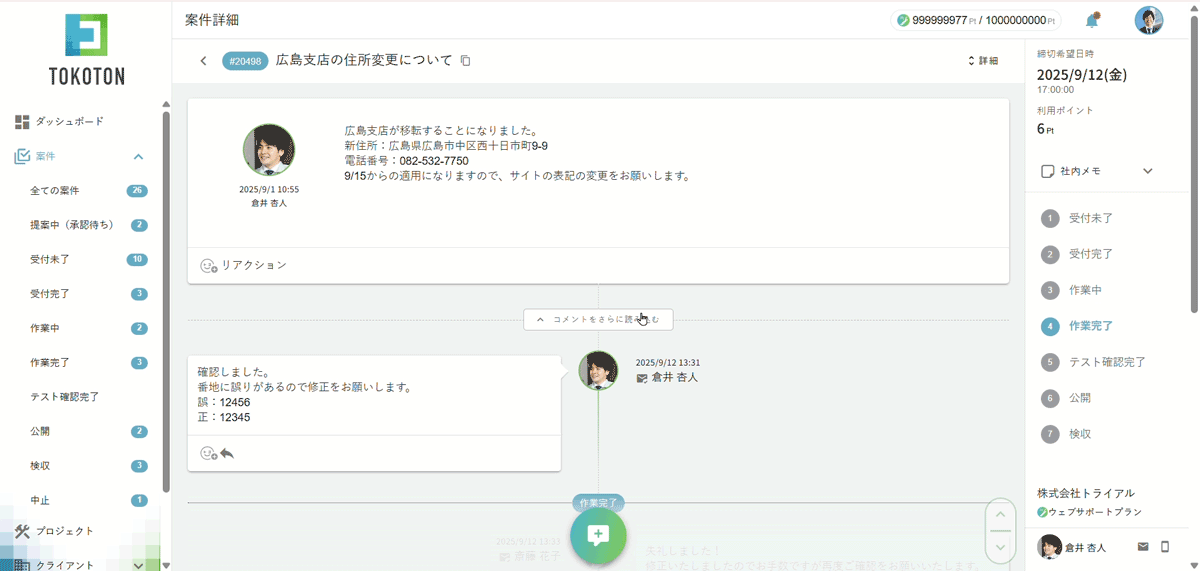This screenshot has width=1200, height=571.
Task: Click the notification bell icon
Action: pos(1092,20)
